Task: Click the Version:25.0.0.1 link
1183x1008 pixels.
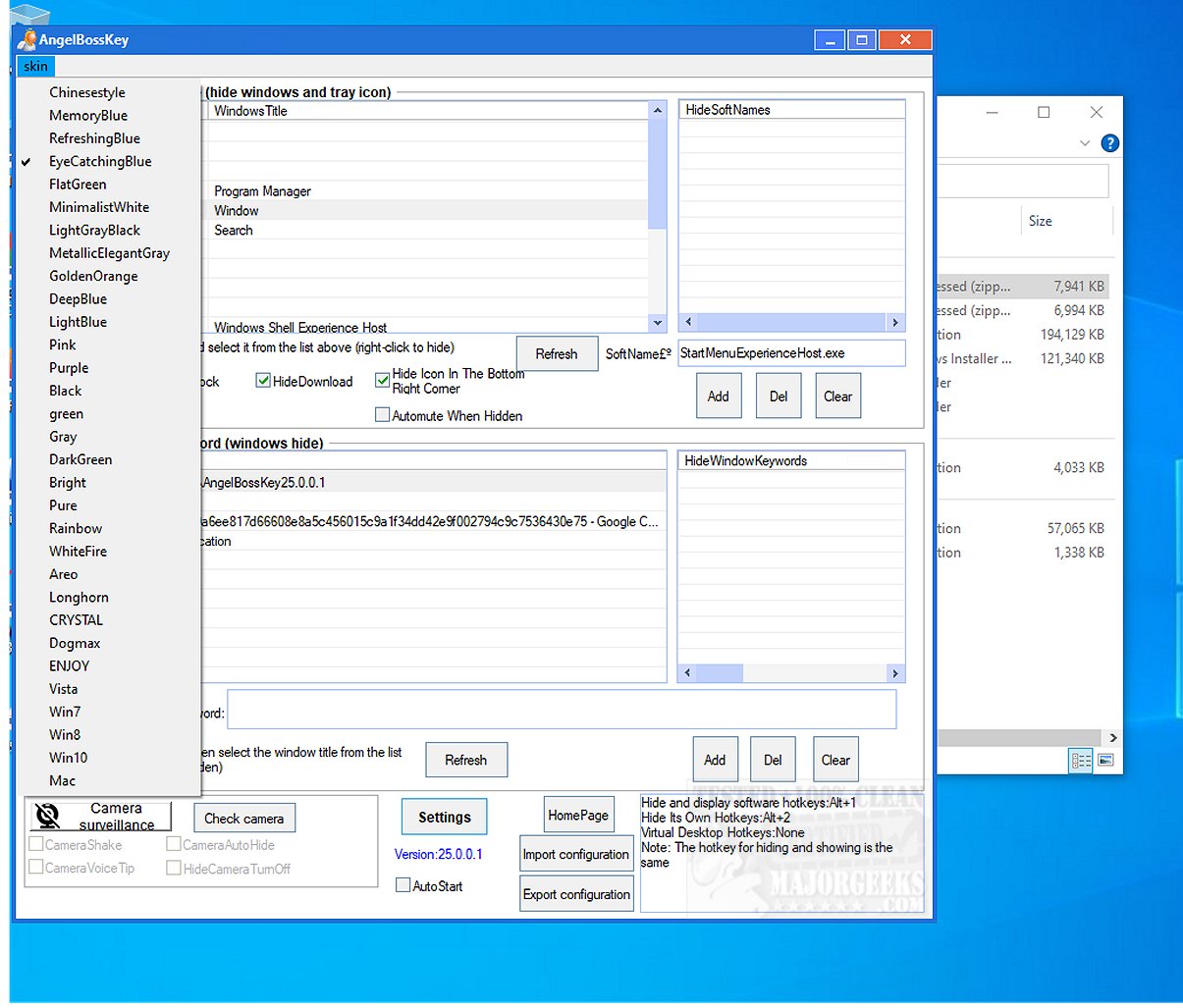Action: [439, 854]
